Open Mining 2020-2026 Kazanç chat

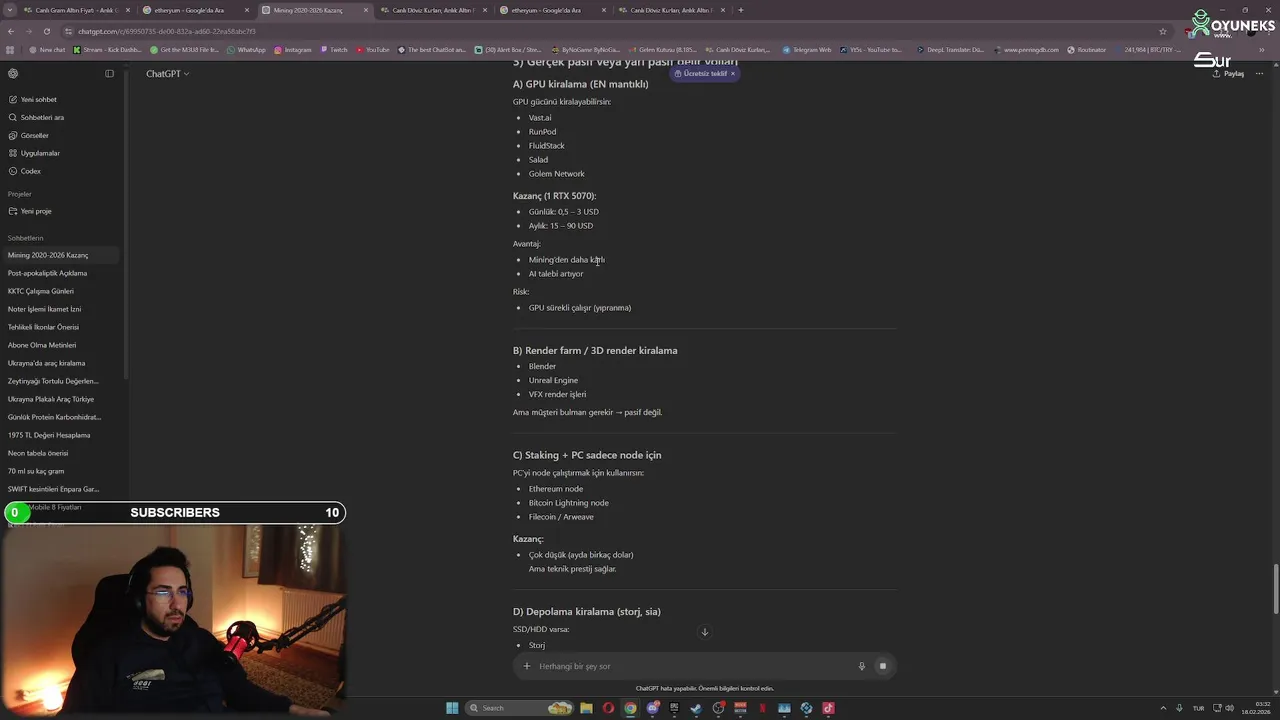(x=60, y=255)
